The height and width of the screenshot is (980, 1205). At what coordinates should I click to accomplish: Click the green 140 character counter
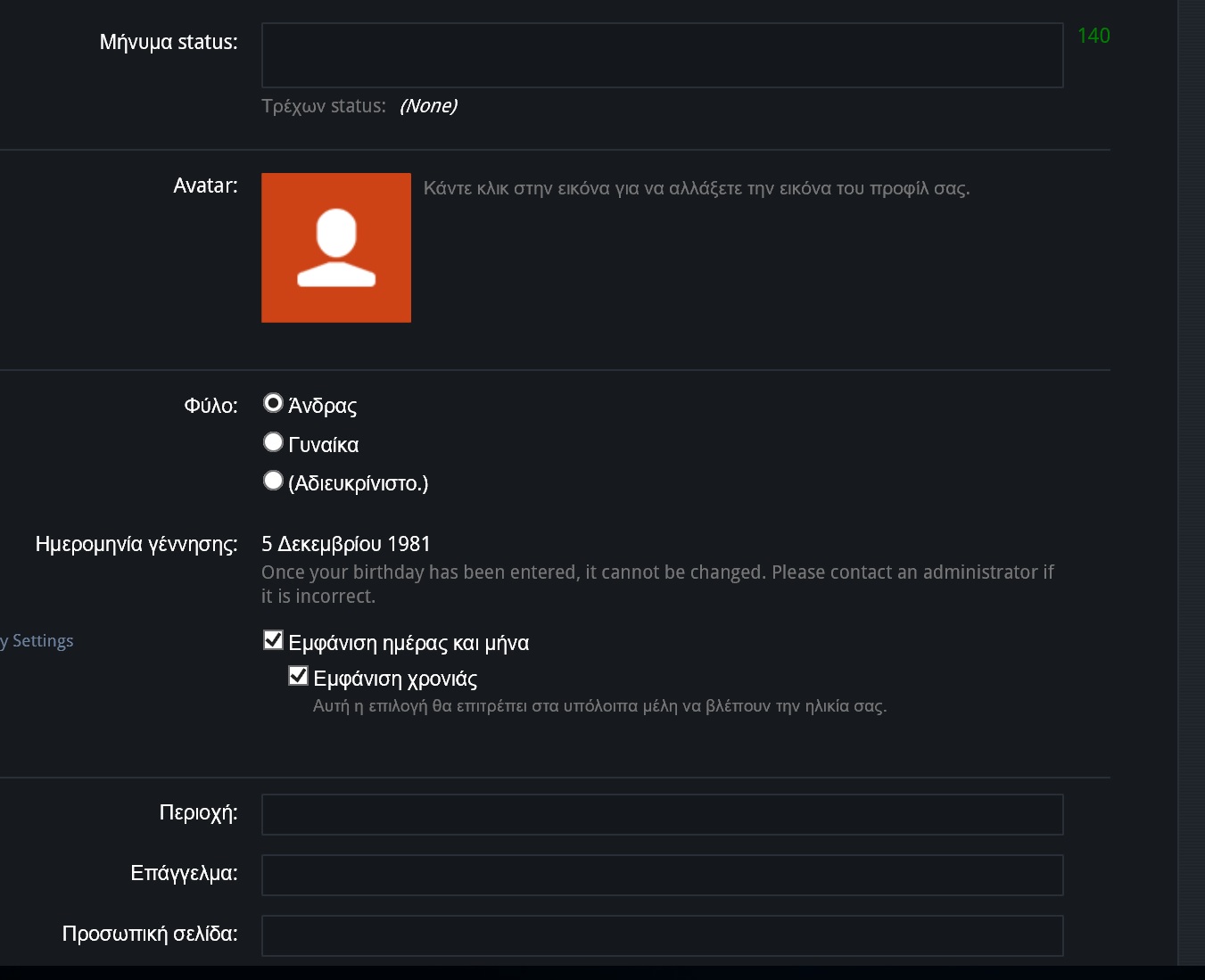tap(1094, 36)
